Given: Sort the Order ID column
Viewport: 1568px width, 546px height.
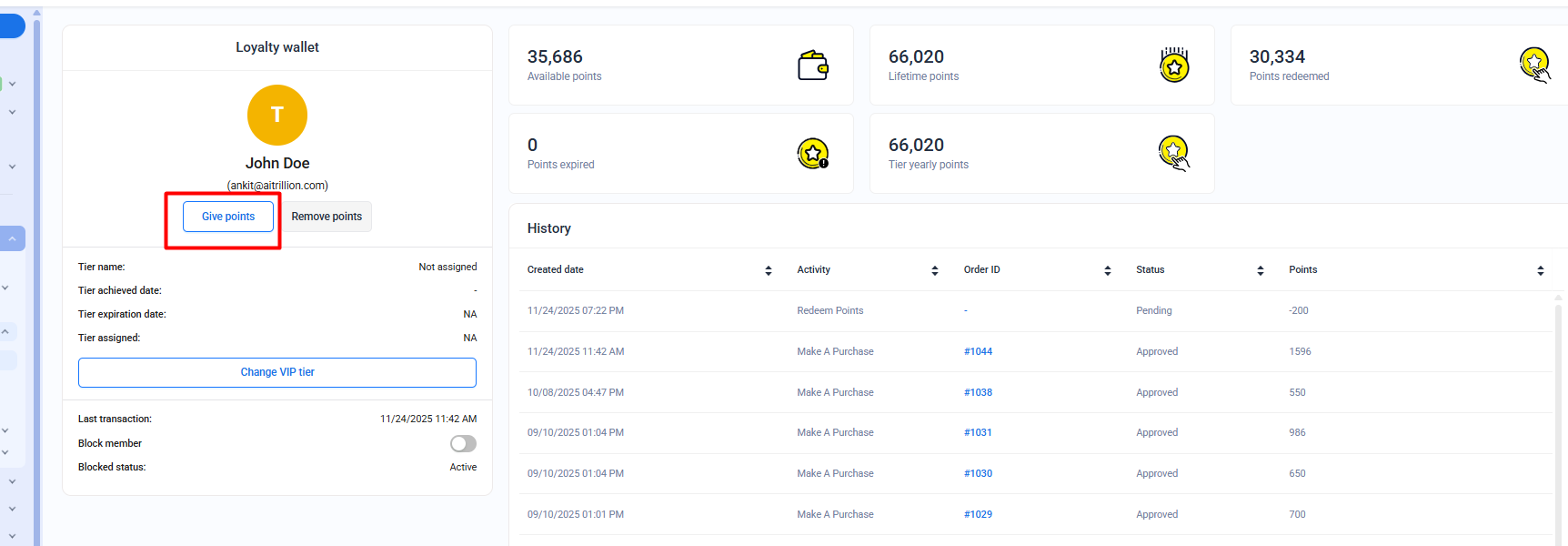Looking at the screenshot, I should pos(1107,270).
